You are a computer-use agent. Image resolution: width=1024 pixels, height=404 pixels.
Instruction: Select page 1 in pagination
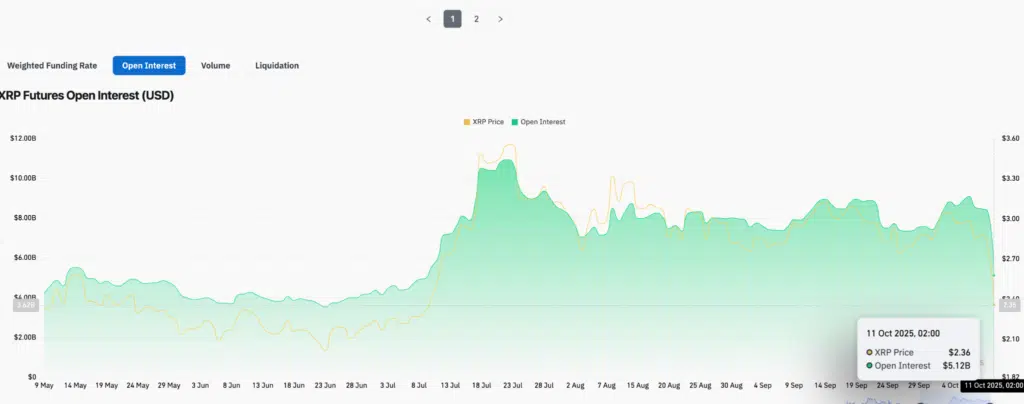tap(452, 19)
